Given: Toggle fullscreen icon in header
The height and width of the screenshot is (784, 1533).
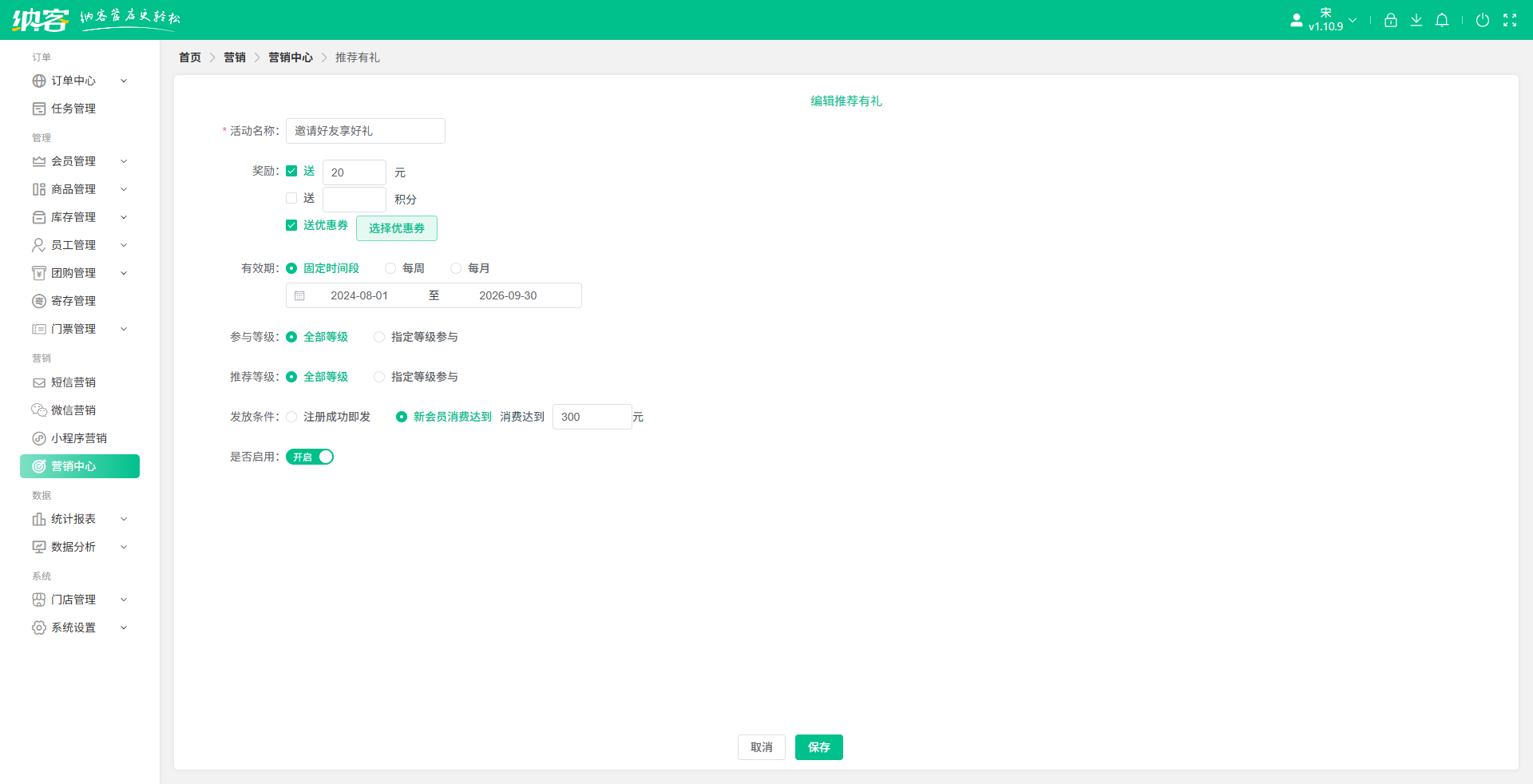Looking at the screenshot, I should [x=1509, y=20].
